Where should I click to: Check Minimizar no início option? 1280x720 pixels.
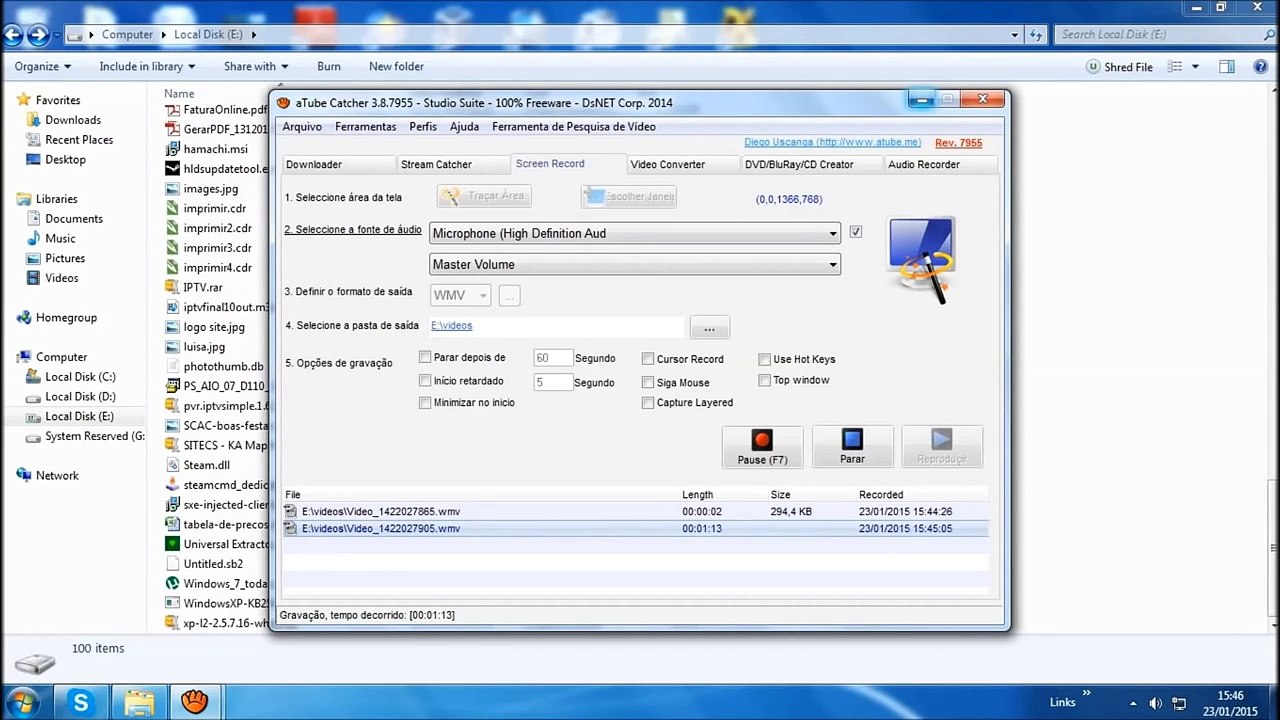[x=425, y=403]
